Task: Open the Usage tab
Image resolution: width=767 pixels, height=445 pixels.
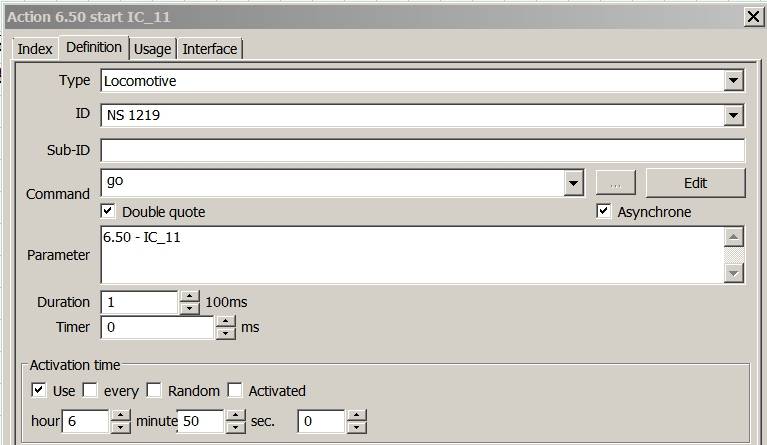Action: (x=152, y=49)
